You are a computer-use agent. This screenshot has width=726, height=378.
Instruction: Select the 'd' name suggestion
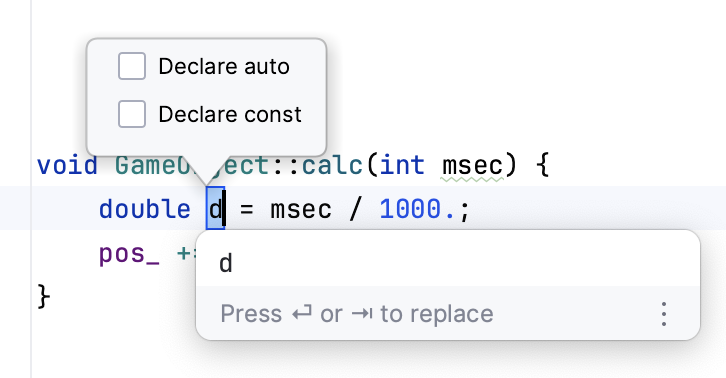(448, 264)
